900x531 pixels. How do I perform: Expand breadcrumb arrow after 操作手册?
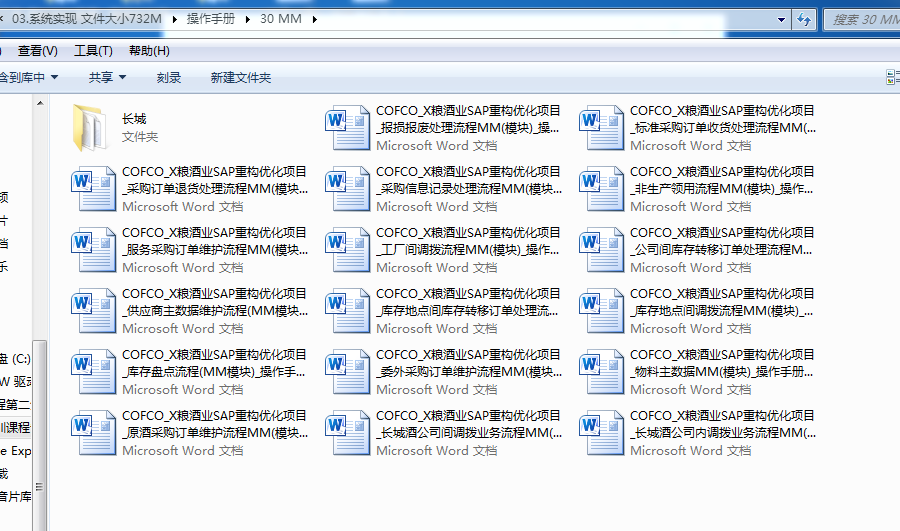247,19
